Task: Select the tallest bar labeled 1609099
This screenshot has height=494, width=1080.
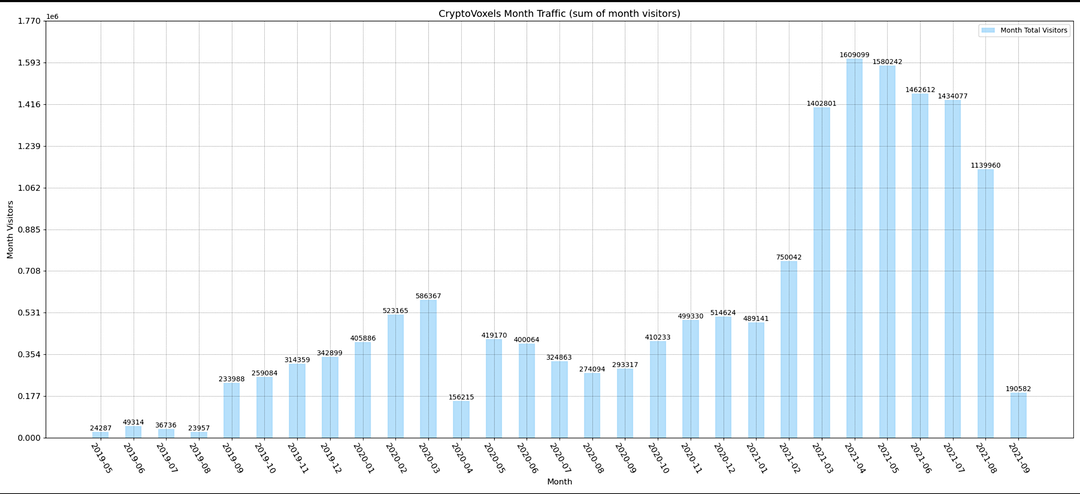Action: point(854,248)
